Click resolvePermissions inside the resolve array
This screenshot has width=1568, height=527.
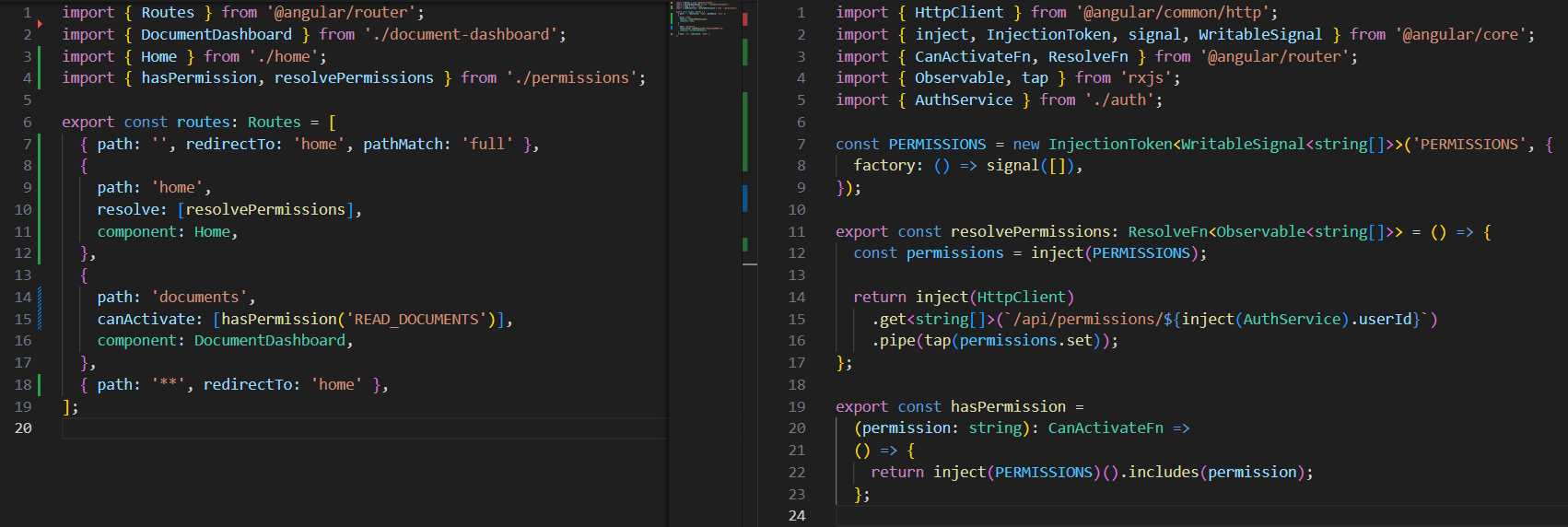click(265, 210)
